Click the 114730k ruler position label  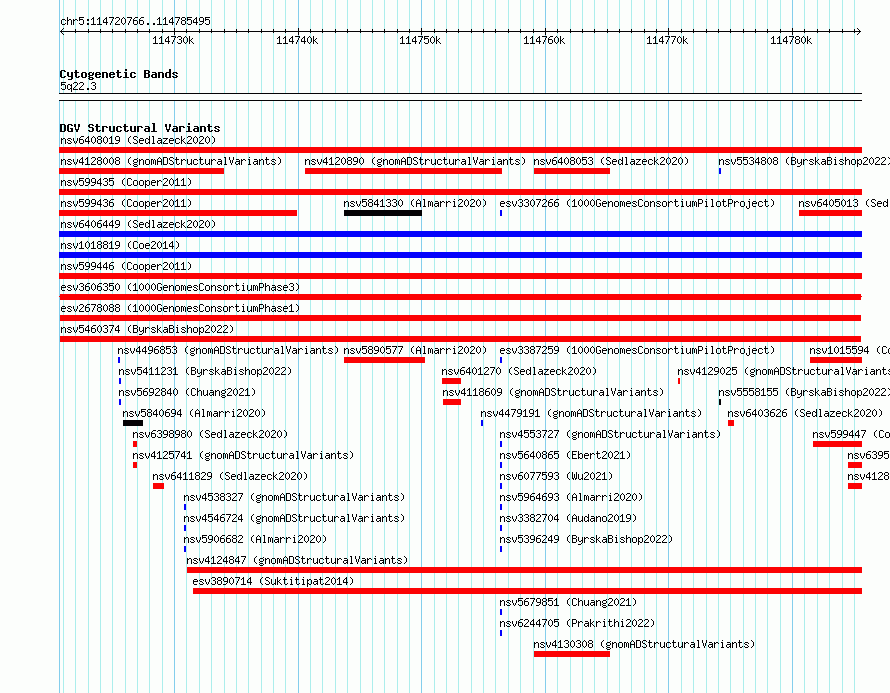(173, 40)
